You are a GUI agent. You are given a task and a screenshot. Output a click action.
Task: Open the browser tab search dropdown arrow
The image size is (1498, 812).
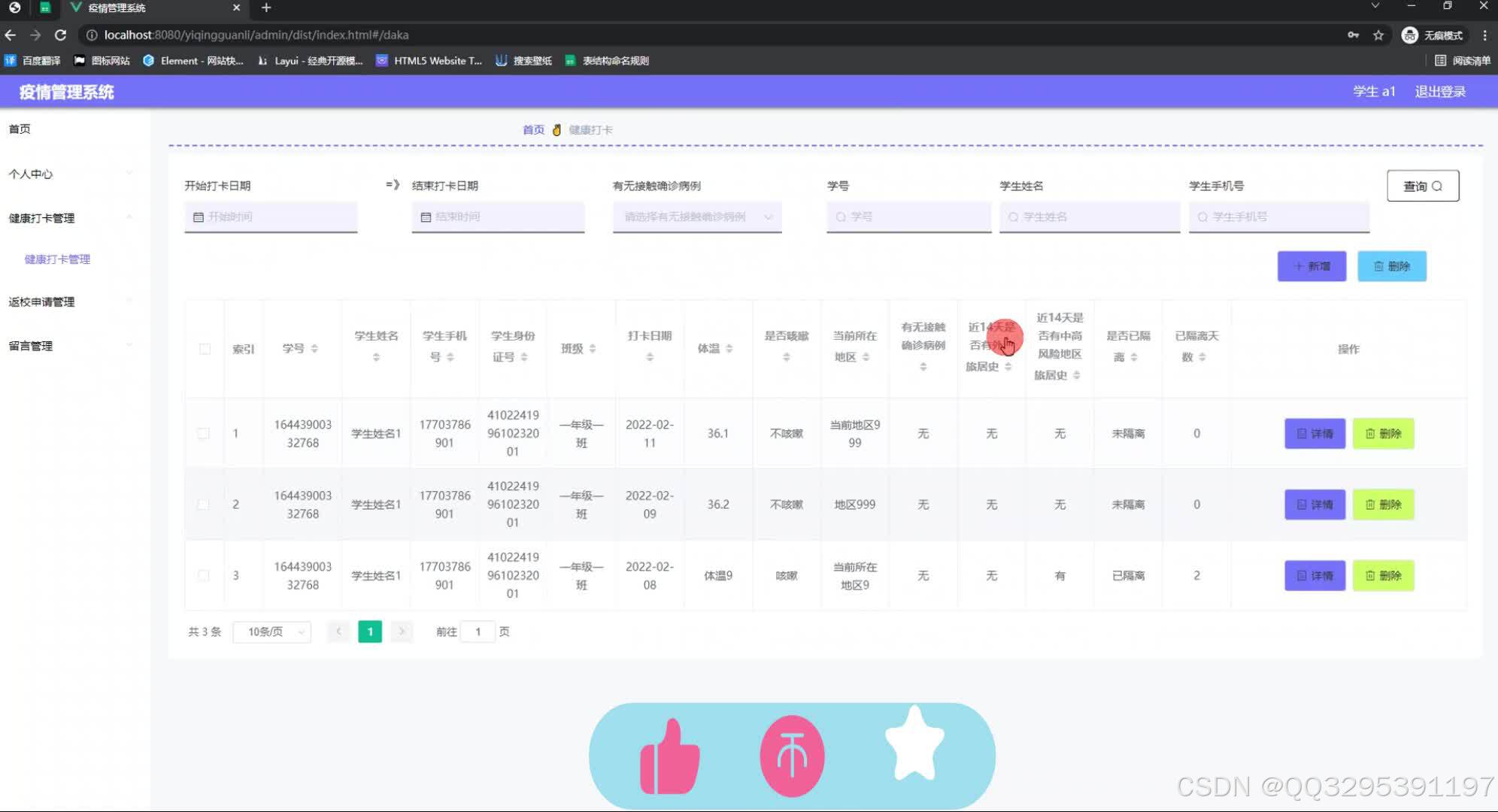click(1375, 6)
